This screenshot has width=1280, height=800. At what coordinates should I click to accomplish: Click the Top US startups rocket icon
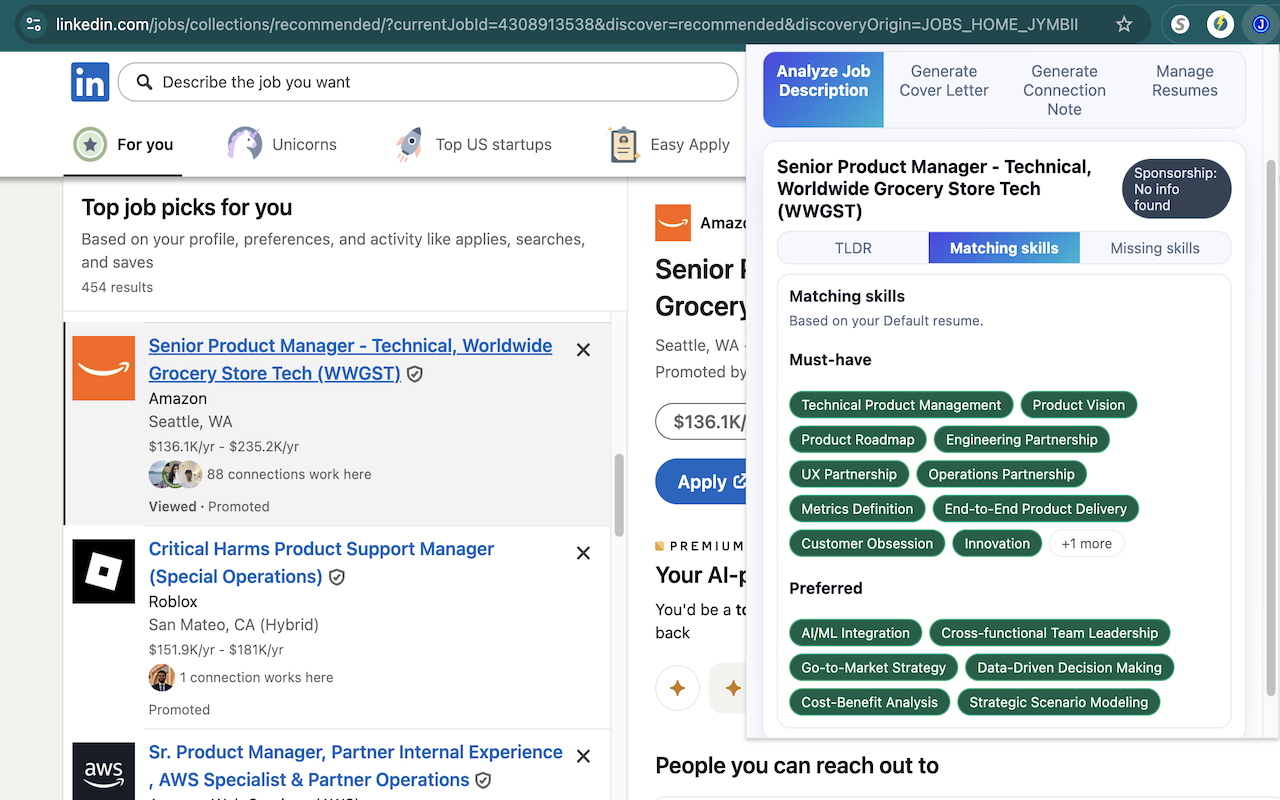point(409,144)
